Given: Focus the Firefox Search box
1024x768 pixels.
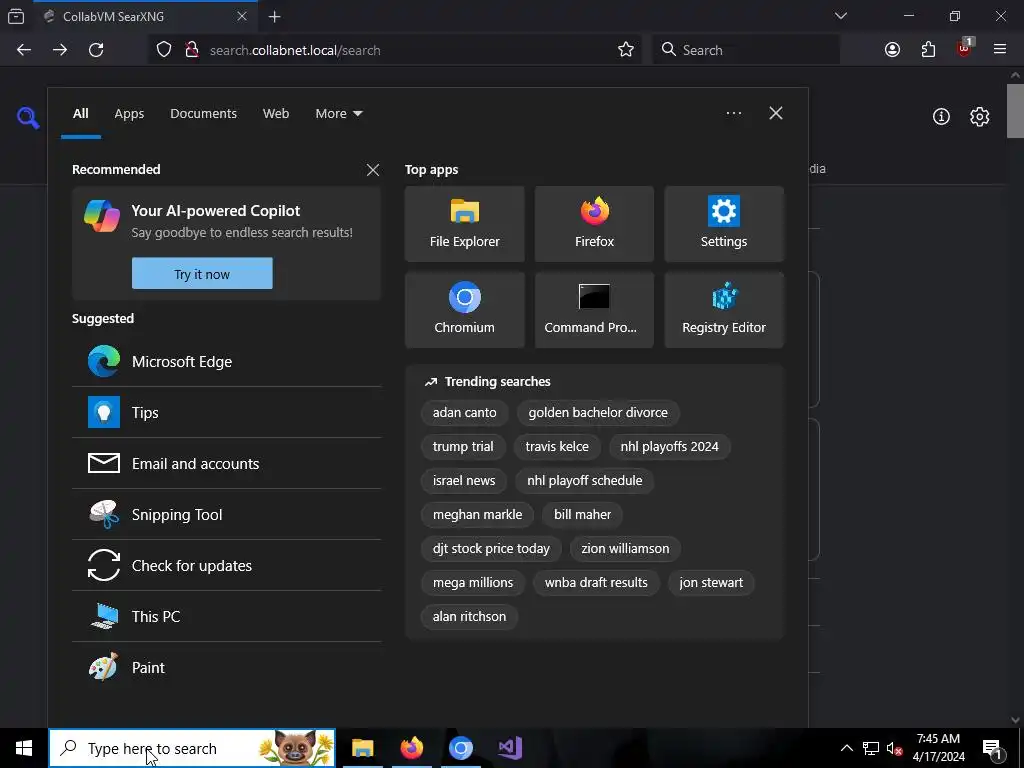Looking at the screenshot, I should click(746, 50).
